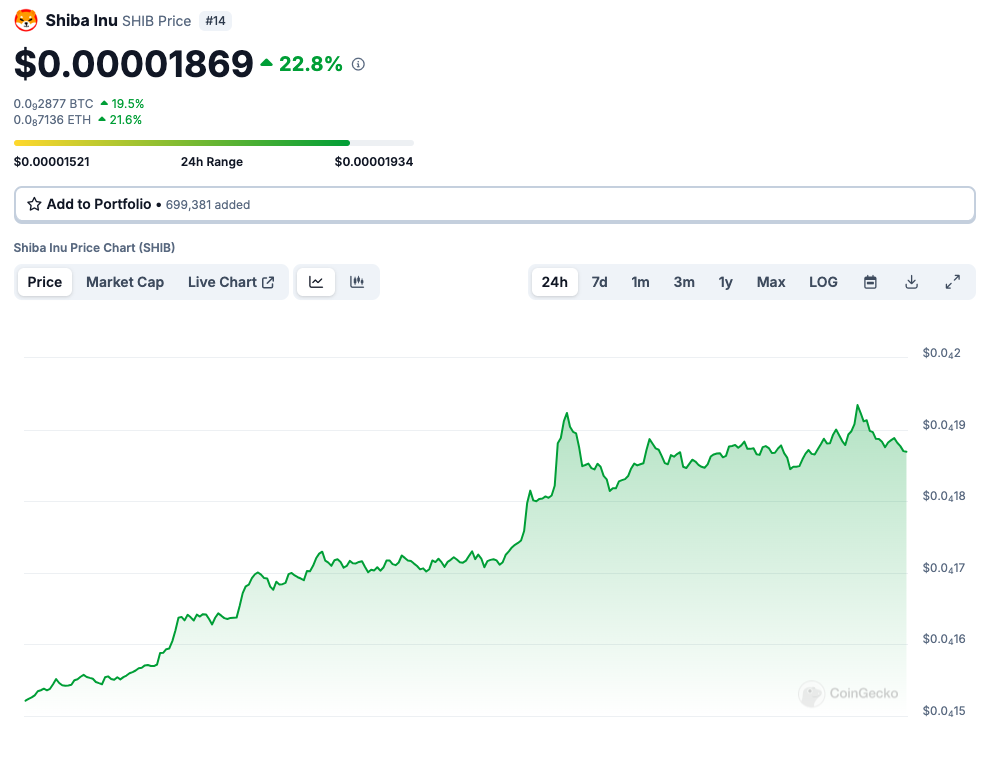Open the price change info icon
996x760 pixels.
(x=358, y=64)
